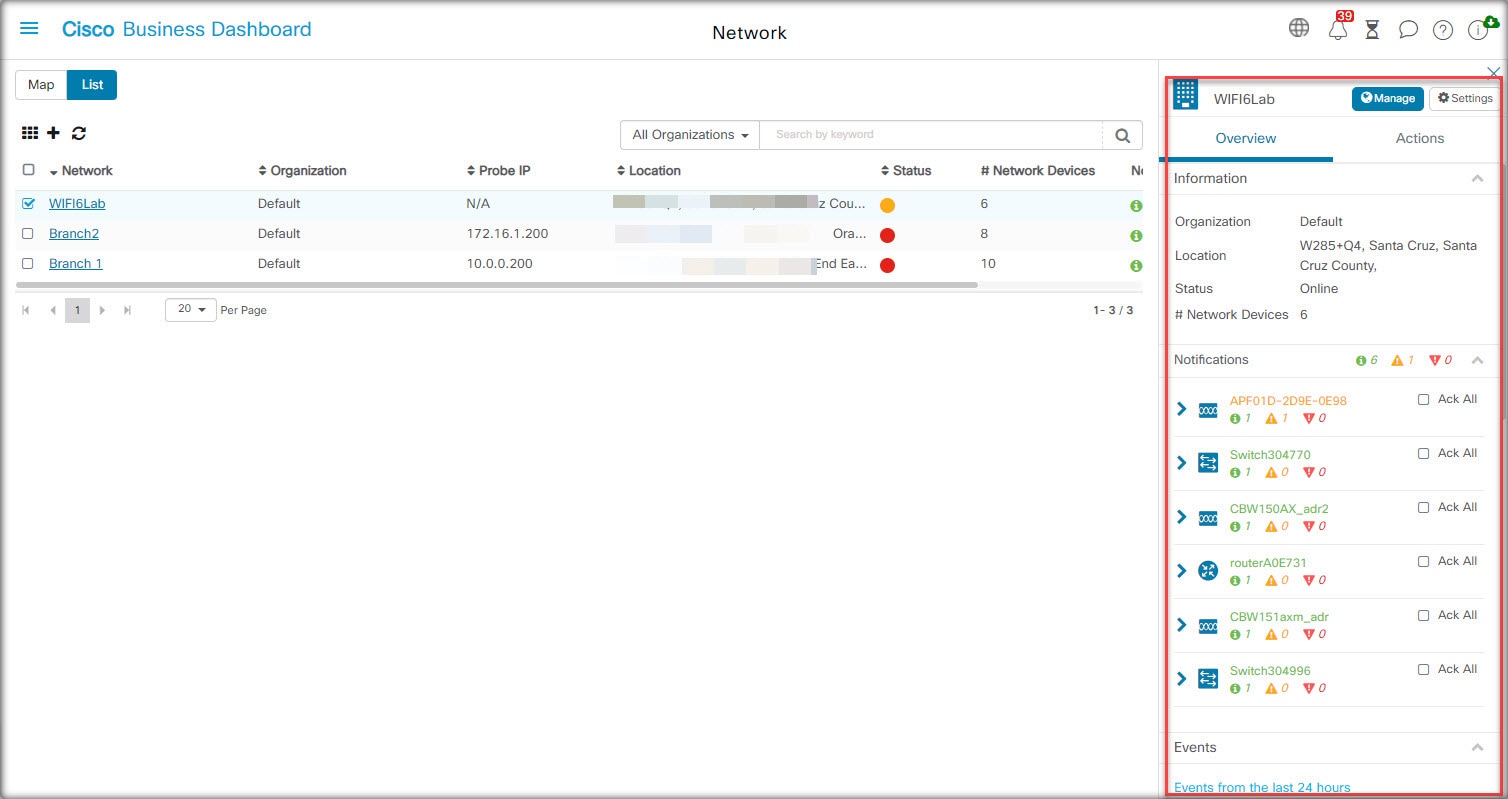This screenshot has height=799, width=1508.
Task: Select the List view tab
Action: pyautogui.click(x=92, y=85)
